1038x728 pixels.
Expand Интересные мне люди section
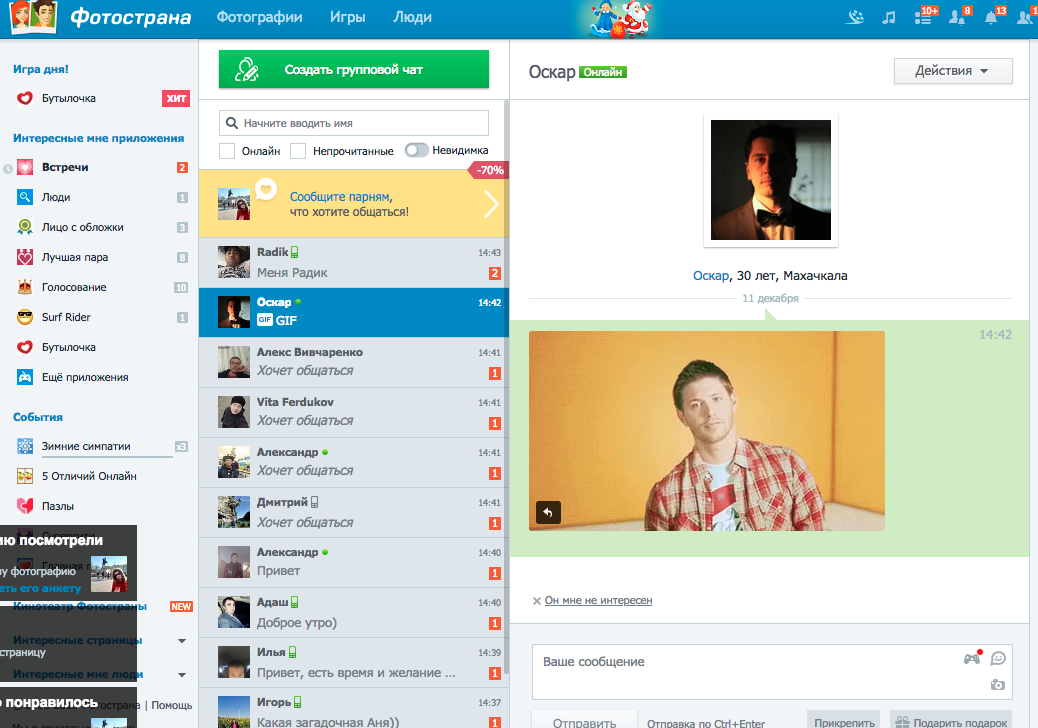coord(182,674)
